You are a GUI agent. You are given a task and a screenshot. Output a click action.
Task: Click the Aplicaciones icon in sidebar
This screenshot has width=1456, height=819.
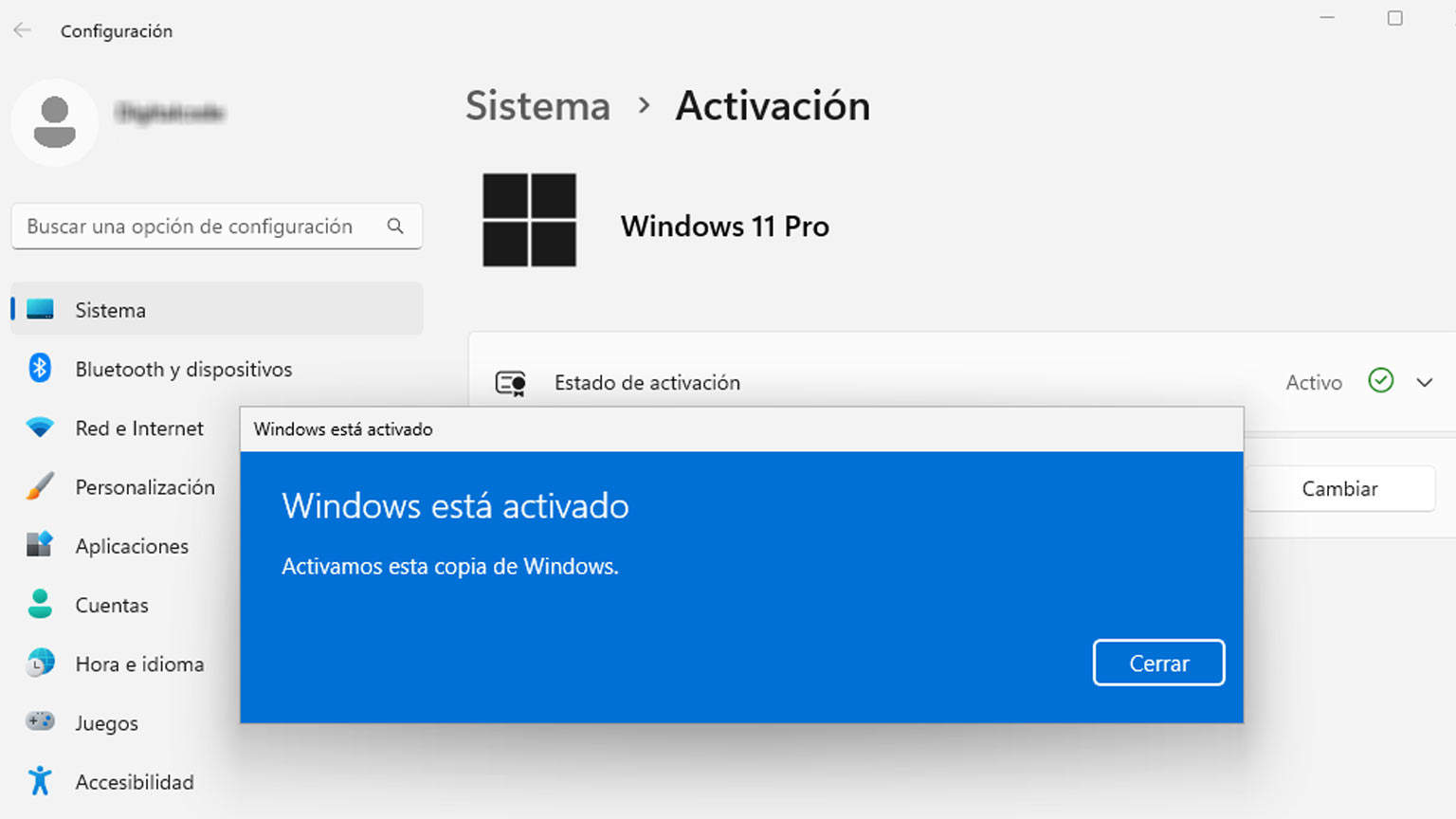(x=40, y=545)
